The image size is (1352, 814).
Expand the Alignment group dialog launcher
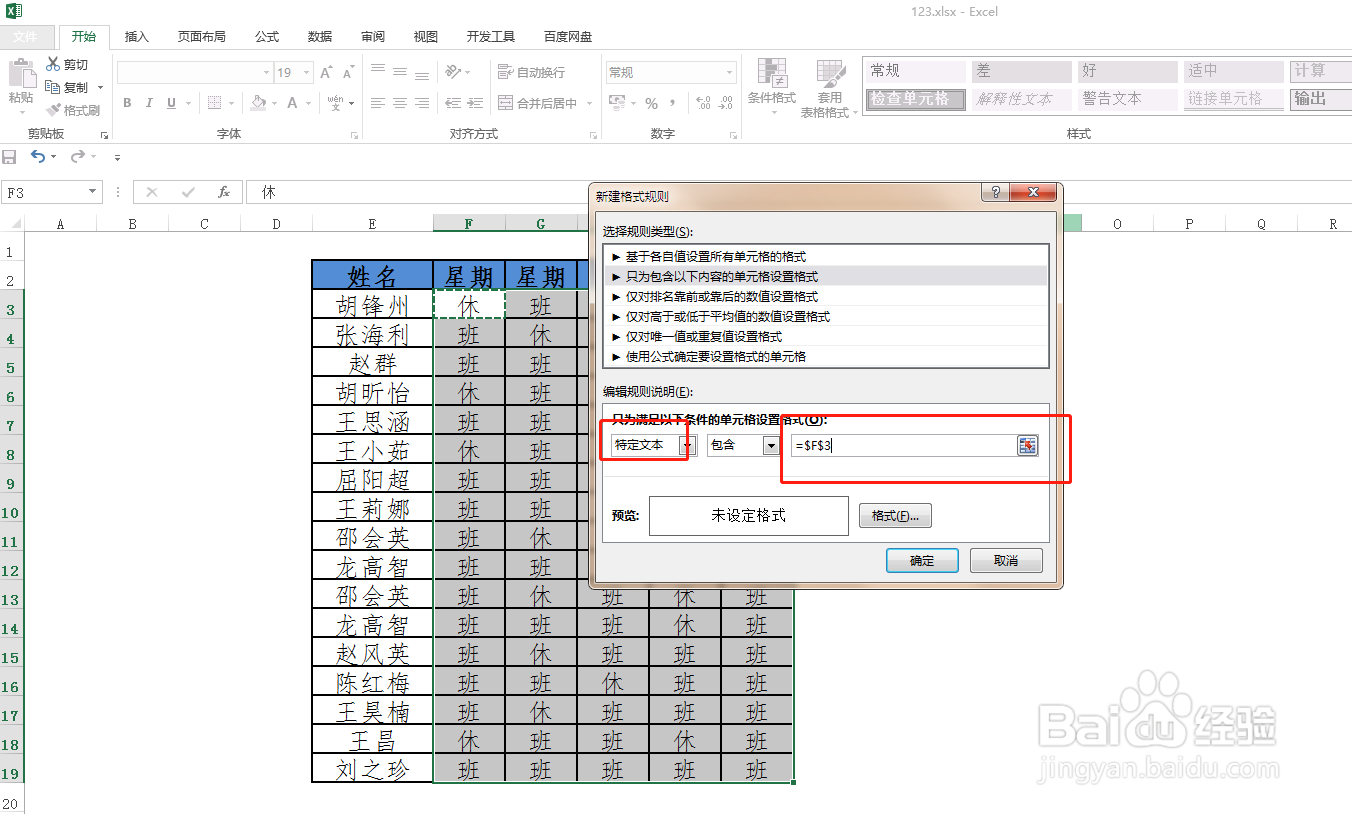tap(591, 135)
